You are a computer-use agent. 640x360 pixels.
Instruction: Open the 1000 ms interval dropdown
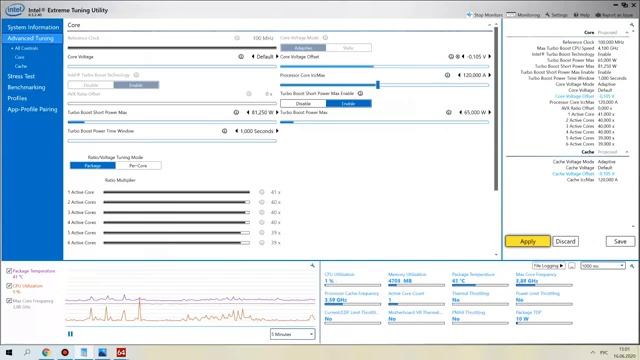(x=603, y=266)
